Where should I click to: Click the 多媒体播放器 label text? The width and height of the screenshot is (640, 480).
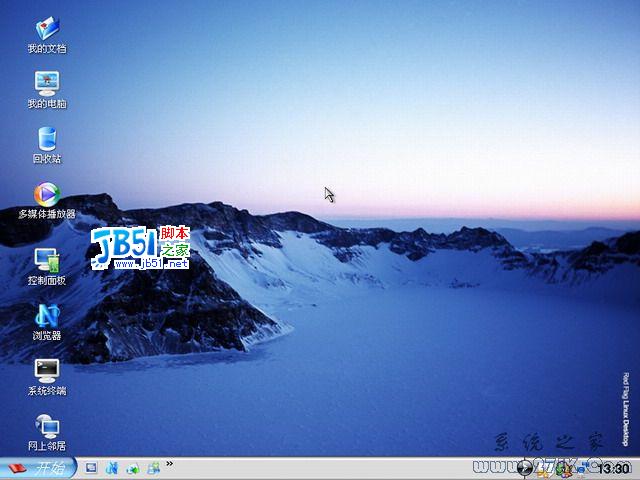point(46,214)
